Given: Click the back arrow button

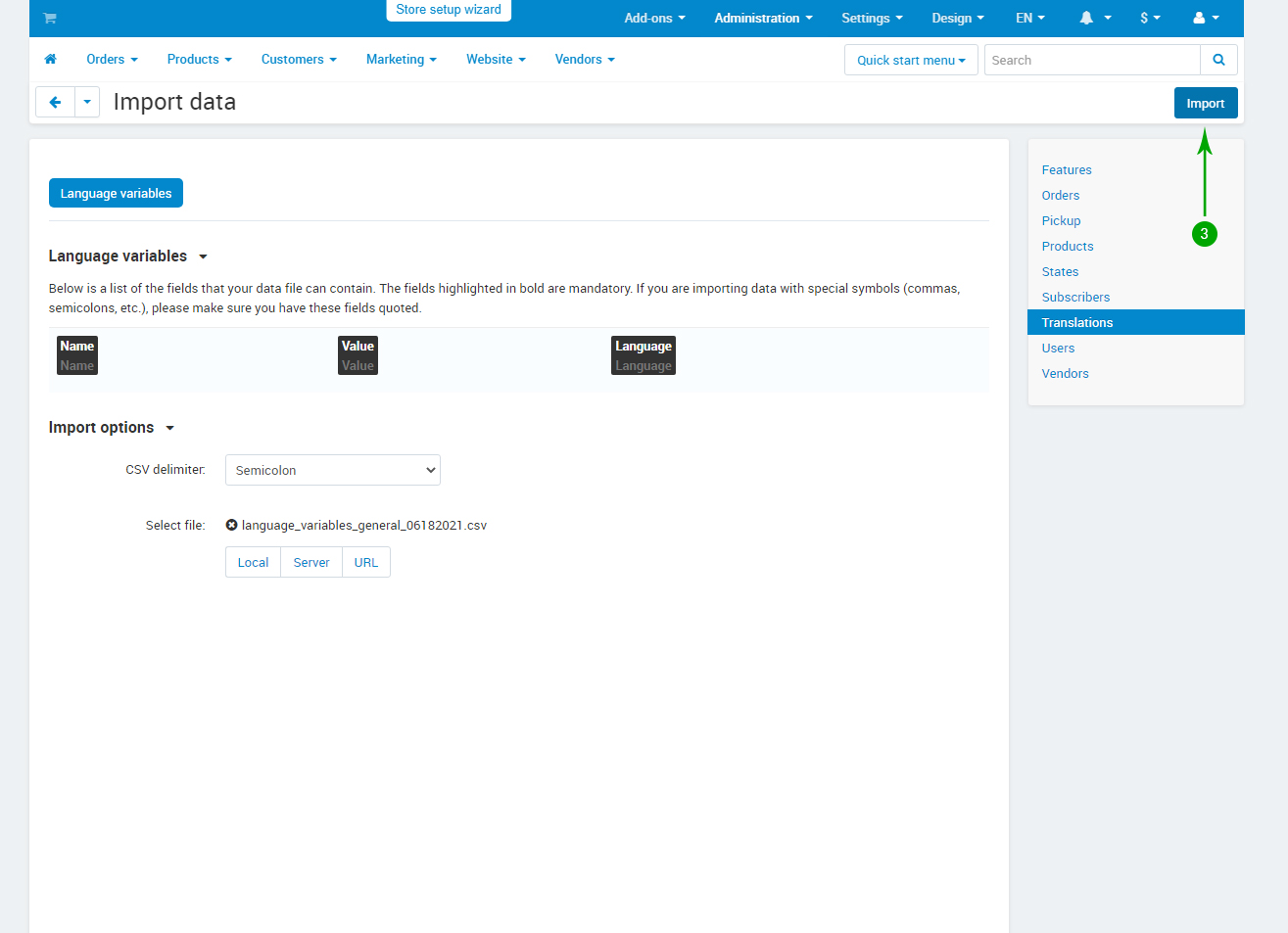Looking at the screenshot, I should (55, 102).
